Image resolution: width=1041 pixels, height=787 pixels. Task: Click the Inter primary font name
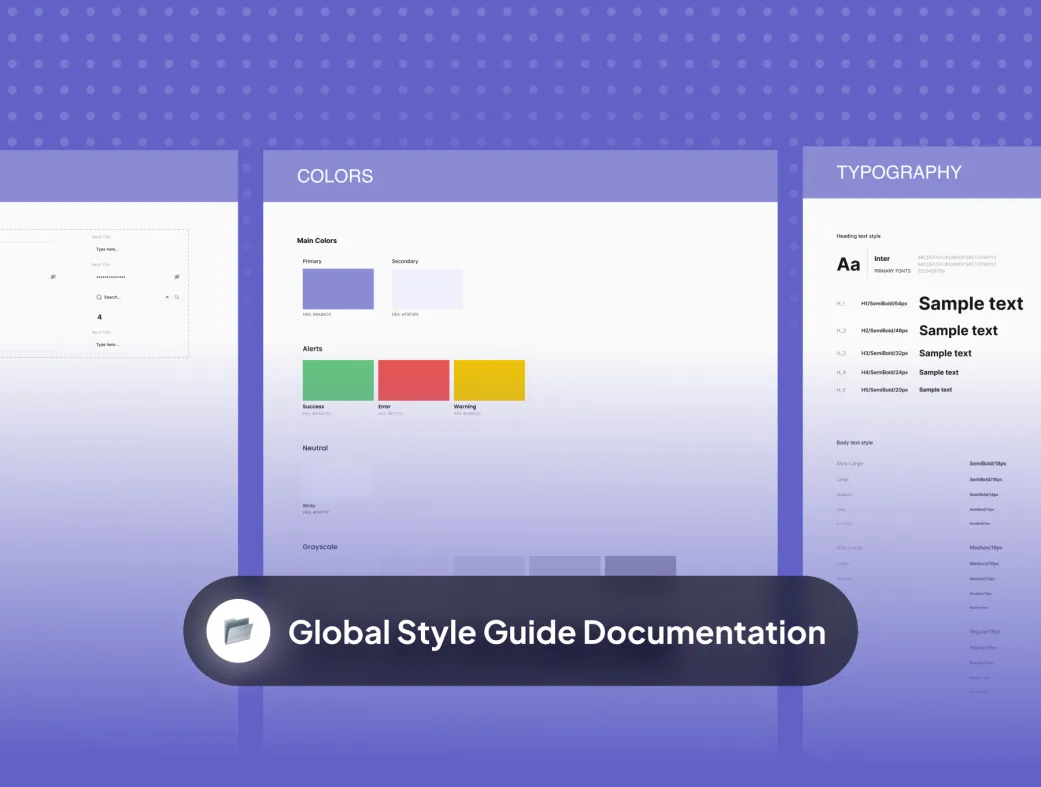pos(882,259)
